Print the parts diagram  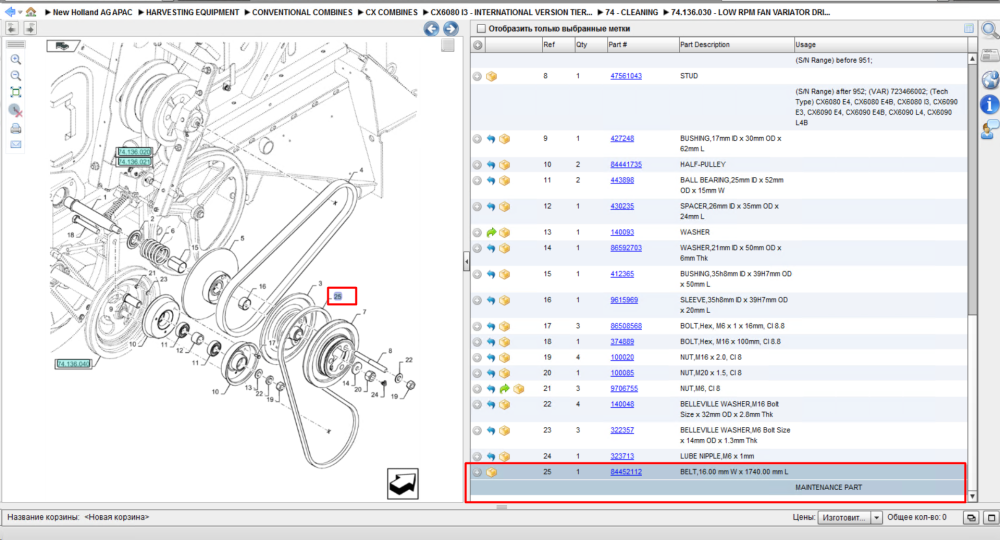(x=16, y=128)
